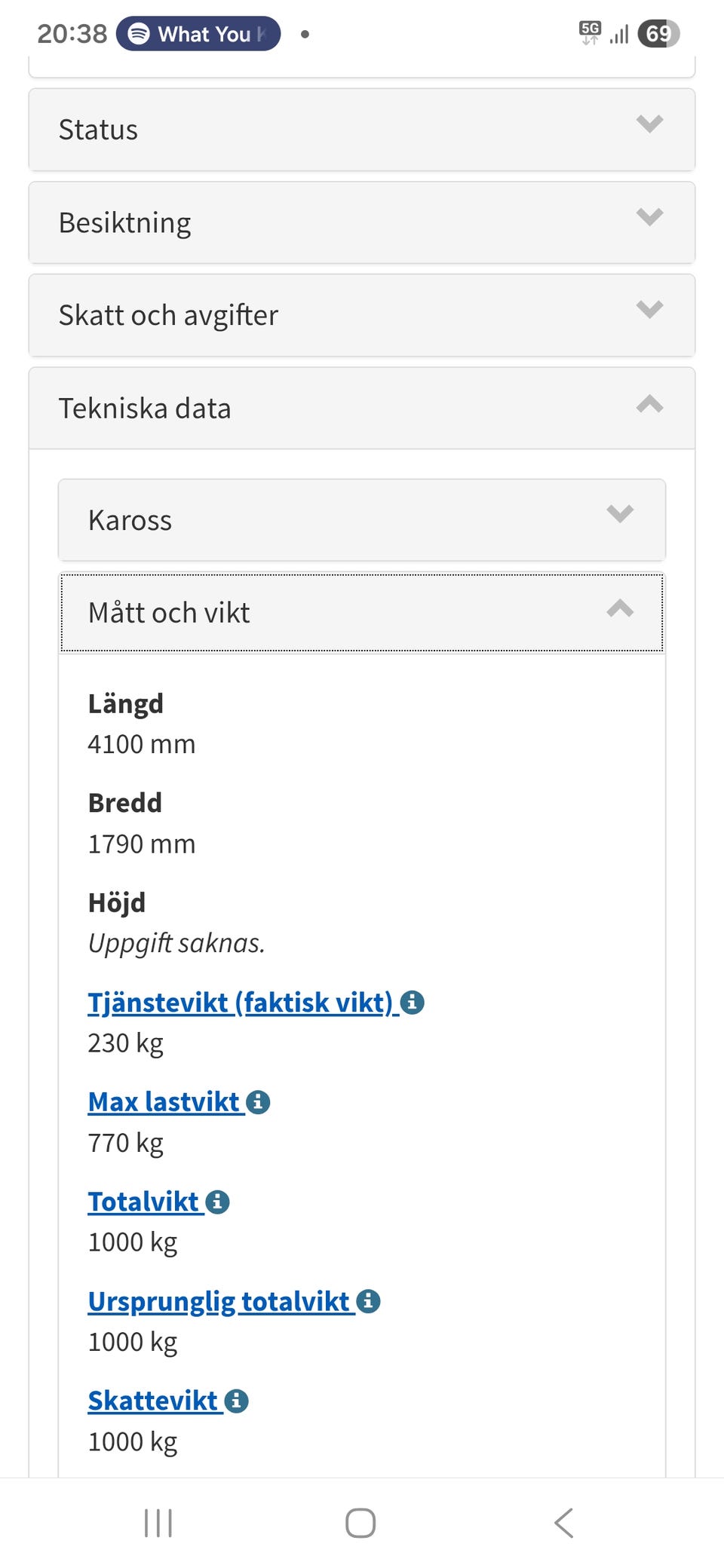Tap info icon next to Ursprunglig totalvikt
Image resolution: width=724 pixels, height=1568 pixels.
click(x=368, y=1301)
